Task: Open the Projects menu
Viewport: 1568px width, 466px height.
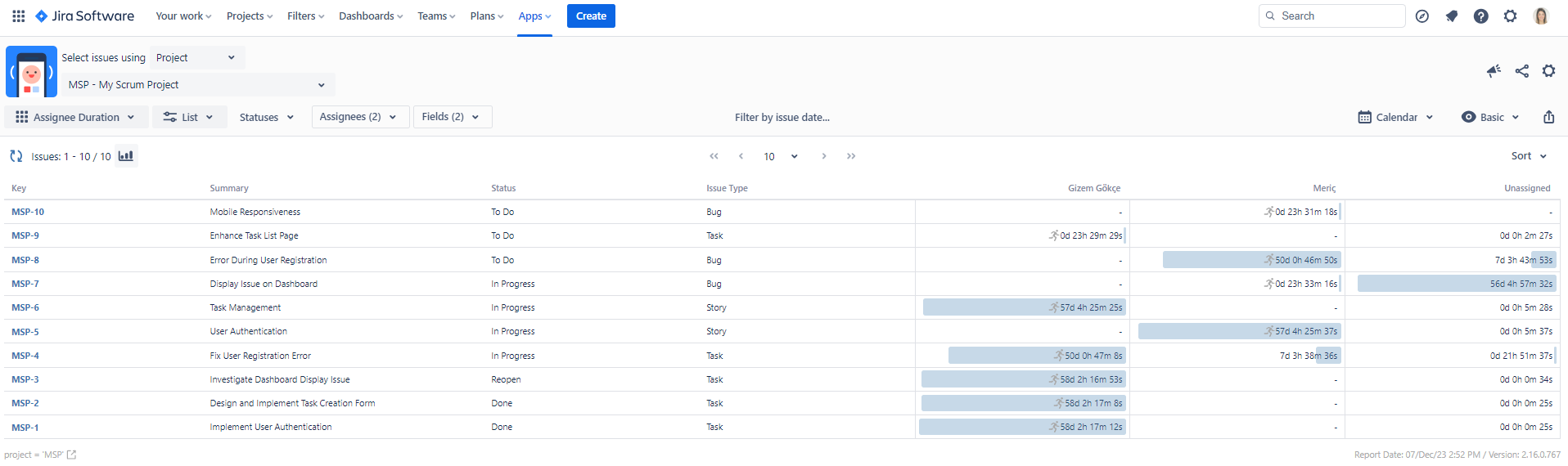Action: click(x=249, y=16)
